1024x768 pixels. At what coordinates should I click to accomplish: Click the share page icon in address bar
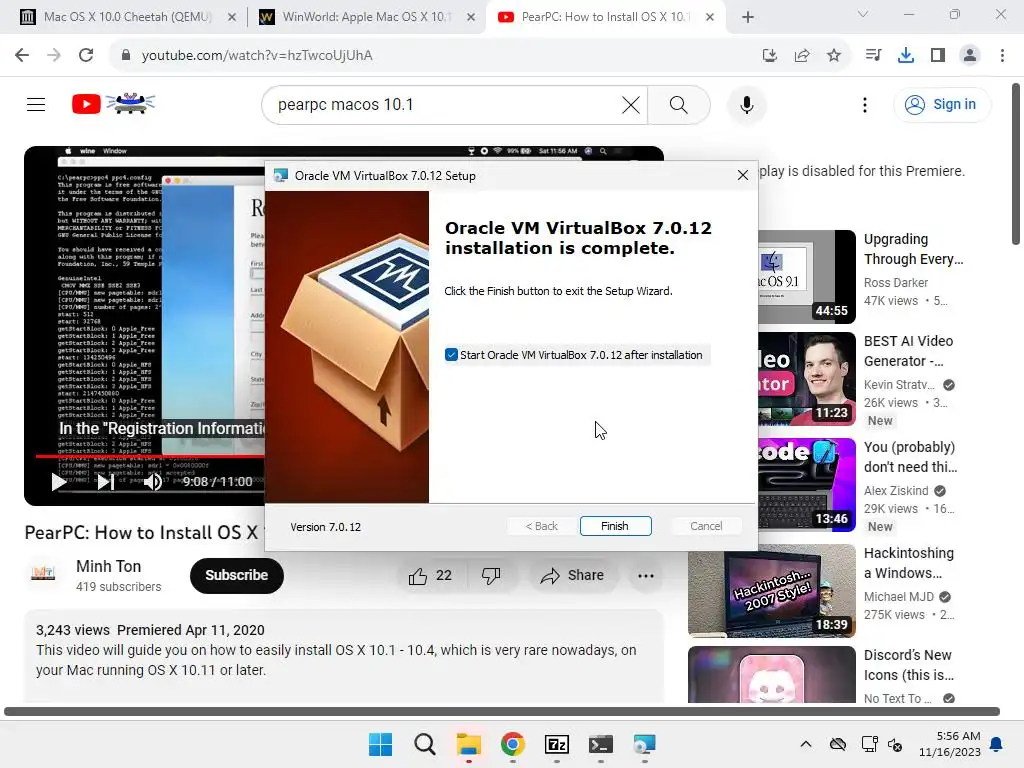pos(802,56)
